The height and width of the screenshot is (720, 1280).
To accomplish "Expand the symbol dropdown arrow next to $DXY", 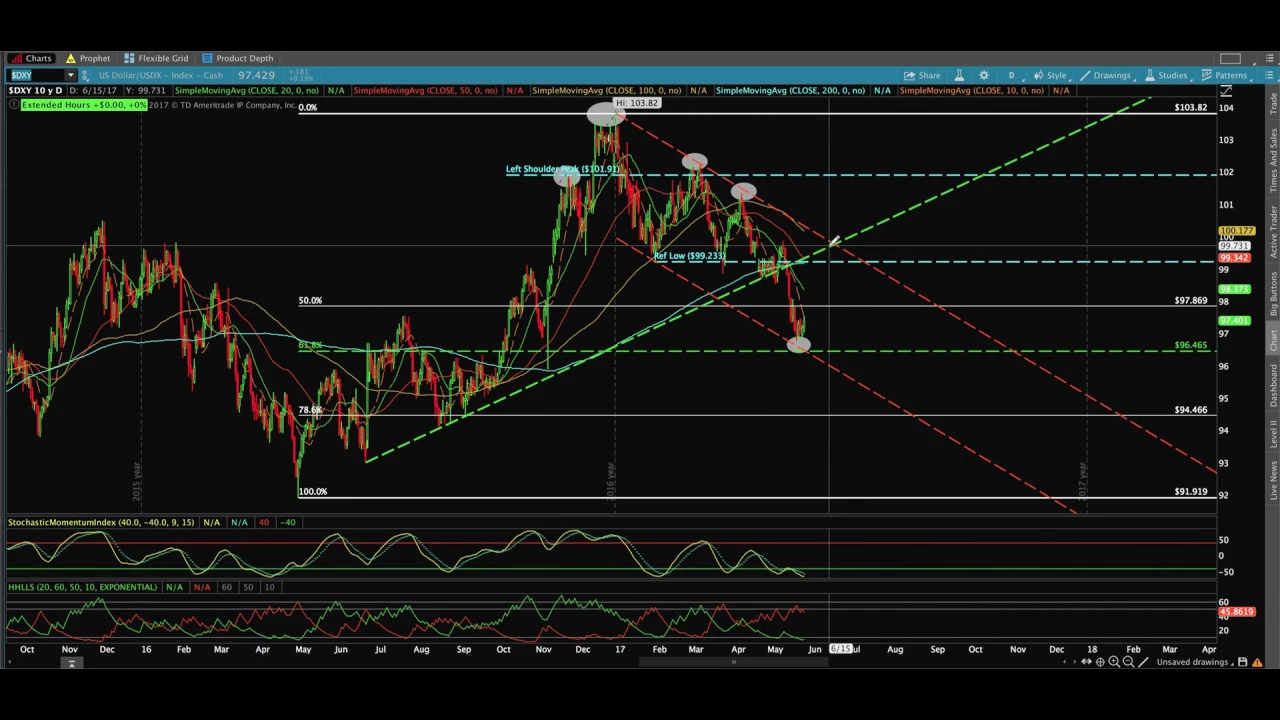I will pyautogui.click(x=70, y=76).
